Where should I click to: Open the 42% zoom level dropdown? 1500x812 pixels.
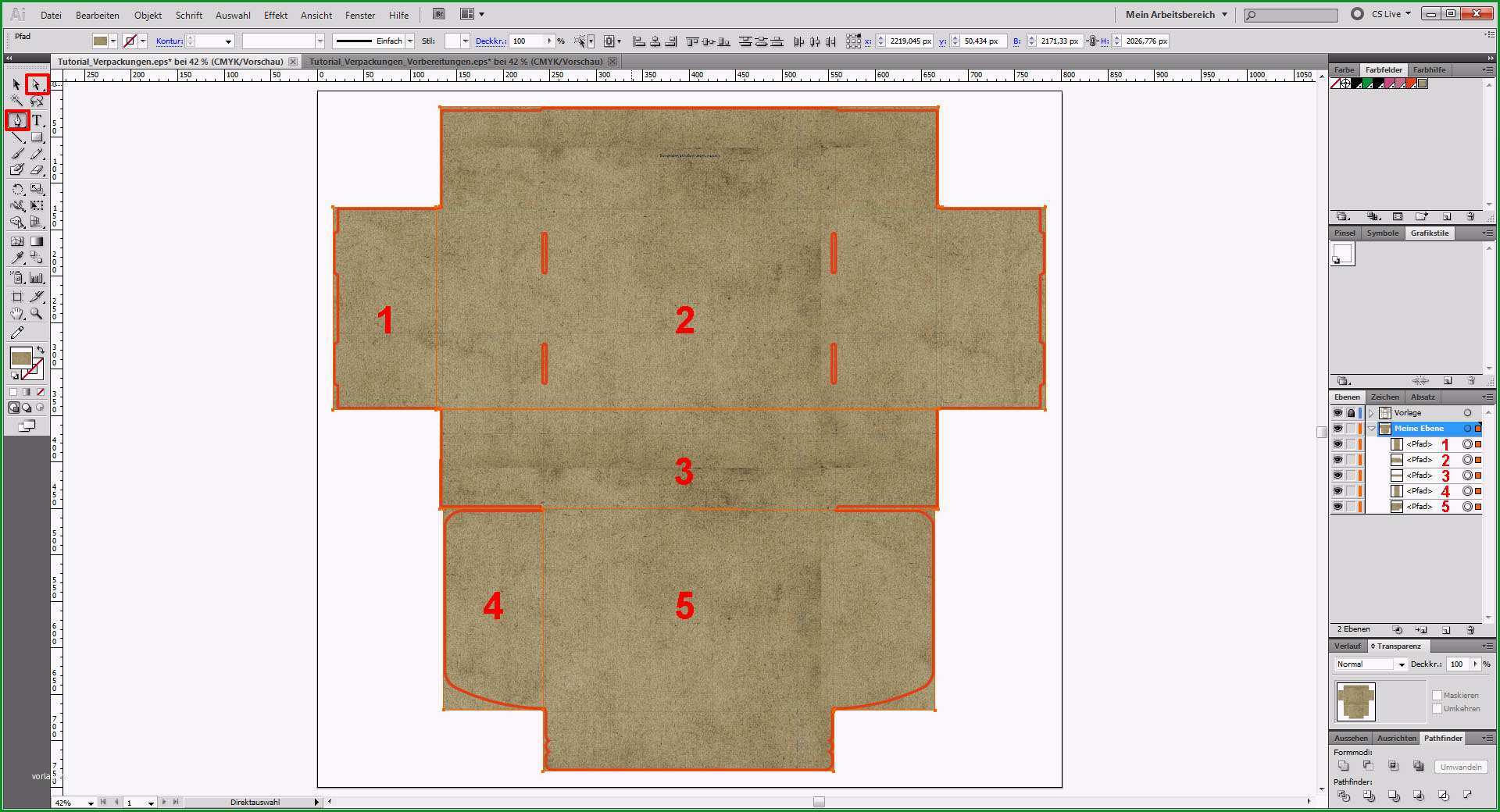click(x=91, y=803)
